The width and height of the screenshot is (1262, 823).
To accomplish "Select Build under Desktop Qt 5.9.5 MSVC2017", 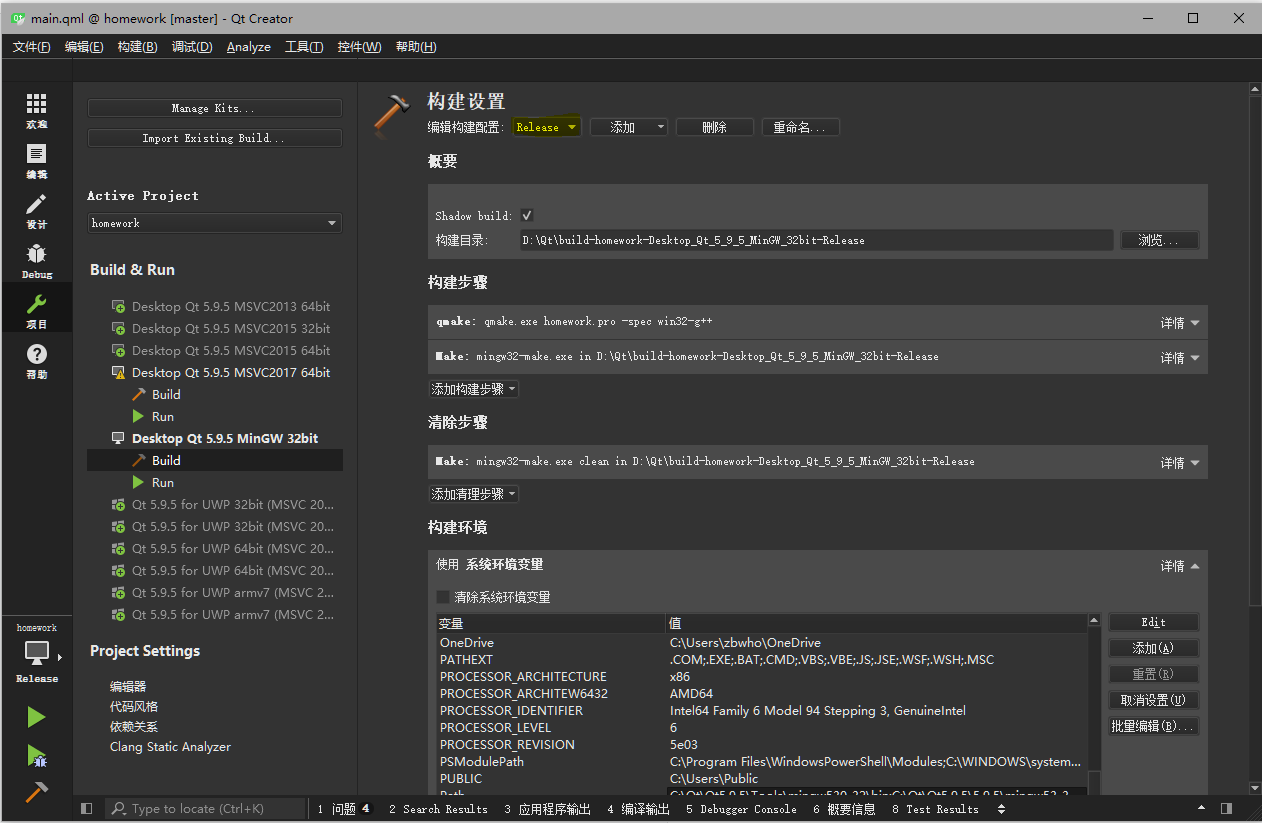I will coord(166,394).
